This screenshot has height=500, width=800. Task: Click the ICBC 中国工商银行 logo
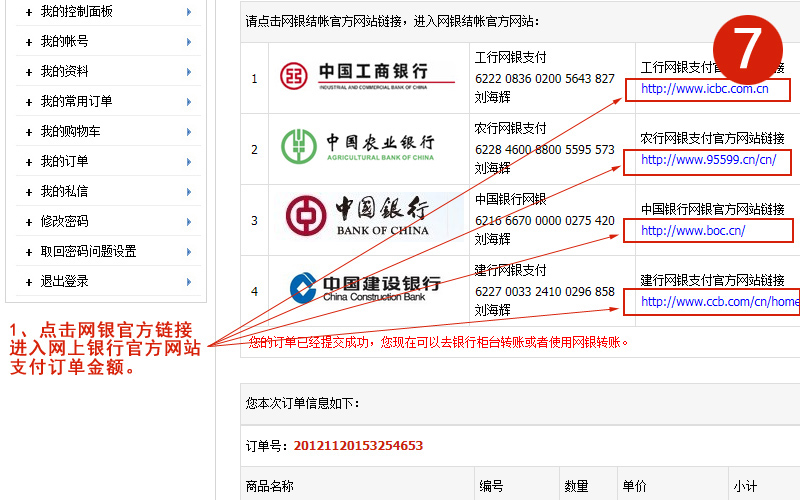(367, 76)
